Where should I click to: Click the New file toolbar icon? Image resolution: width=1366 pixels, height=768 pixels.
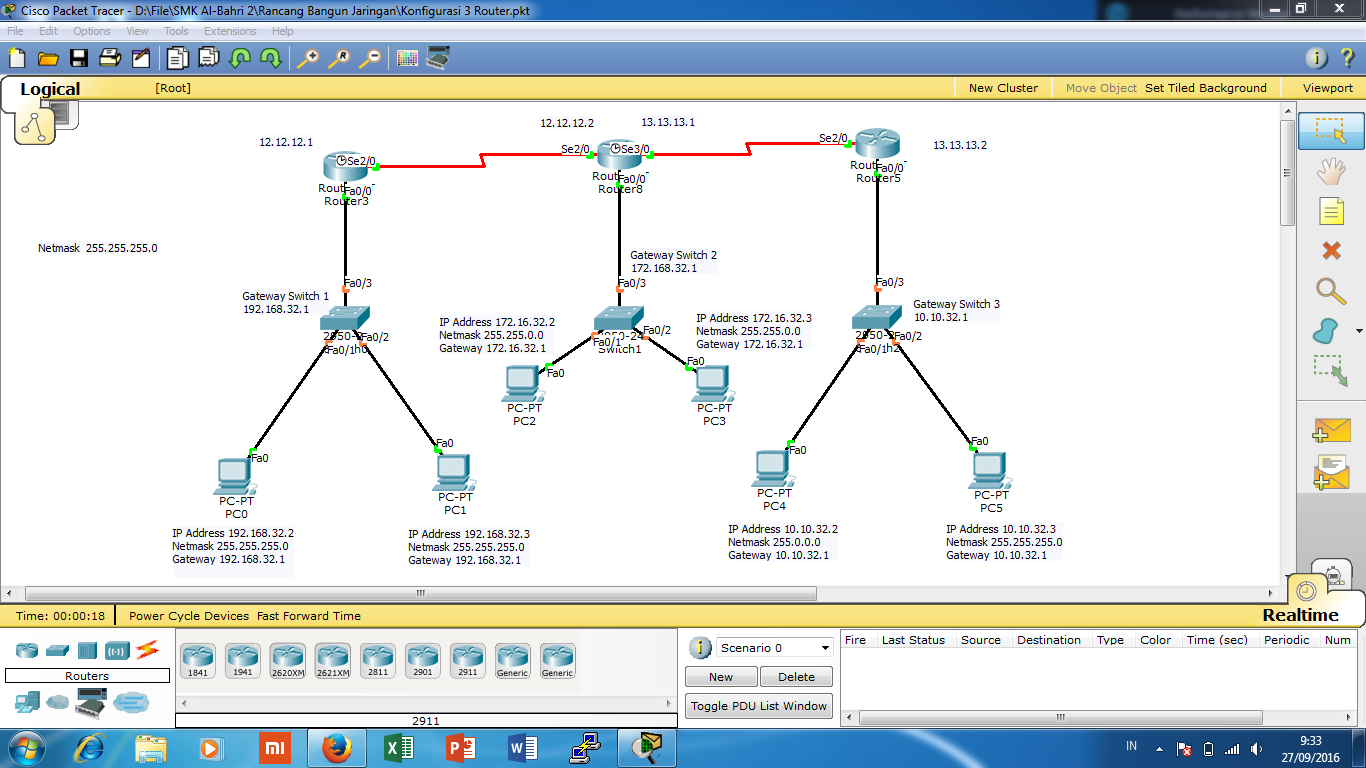(18, 58)
